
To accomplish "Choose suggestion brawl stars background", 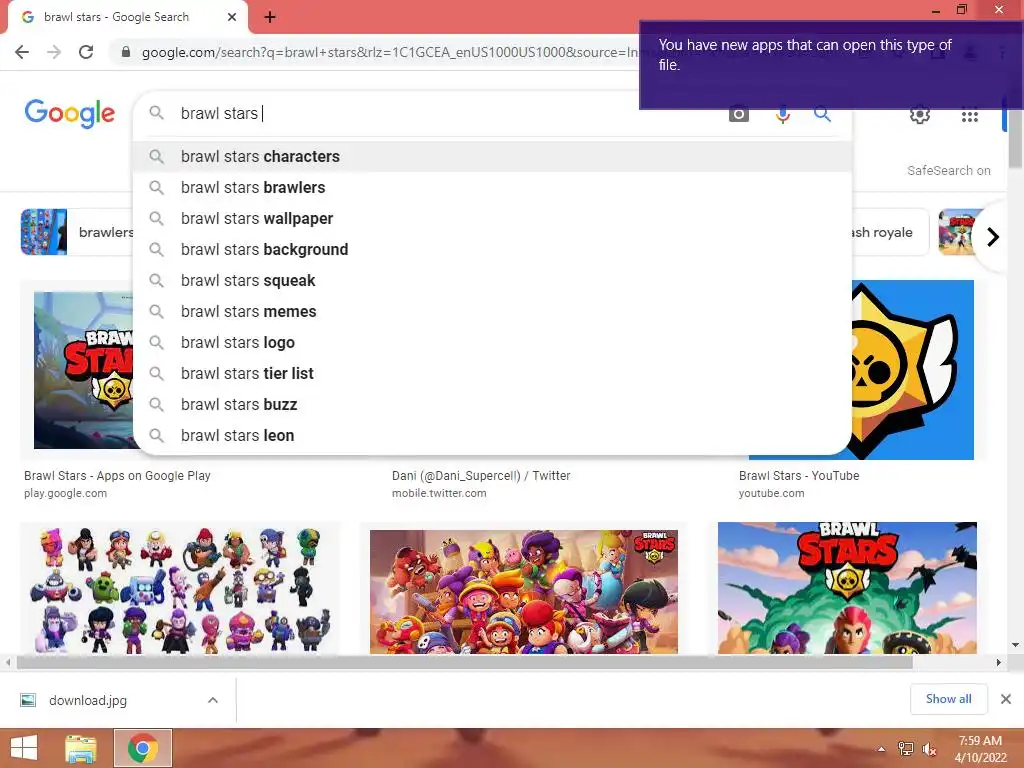I will tap(492, 249).
